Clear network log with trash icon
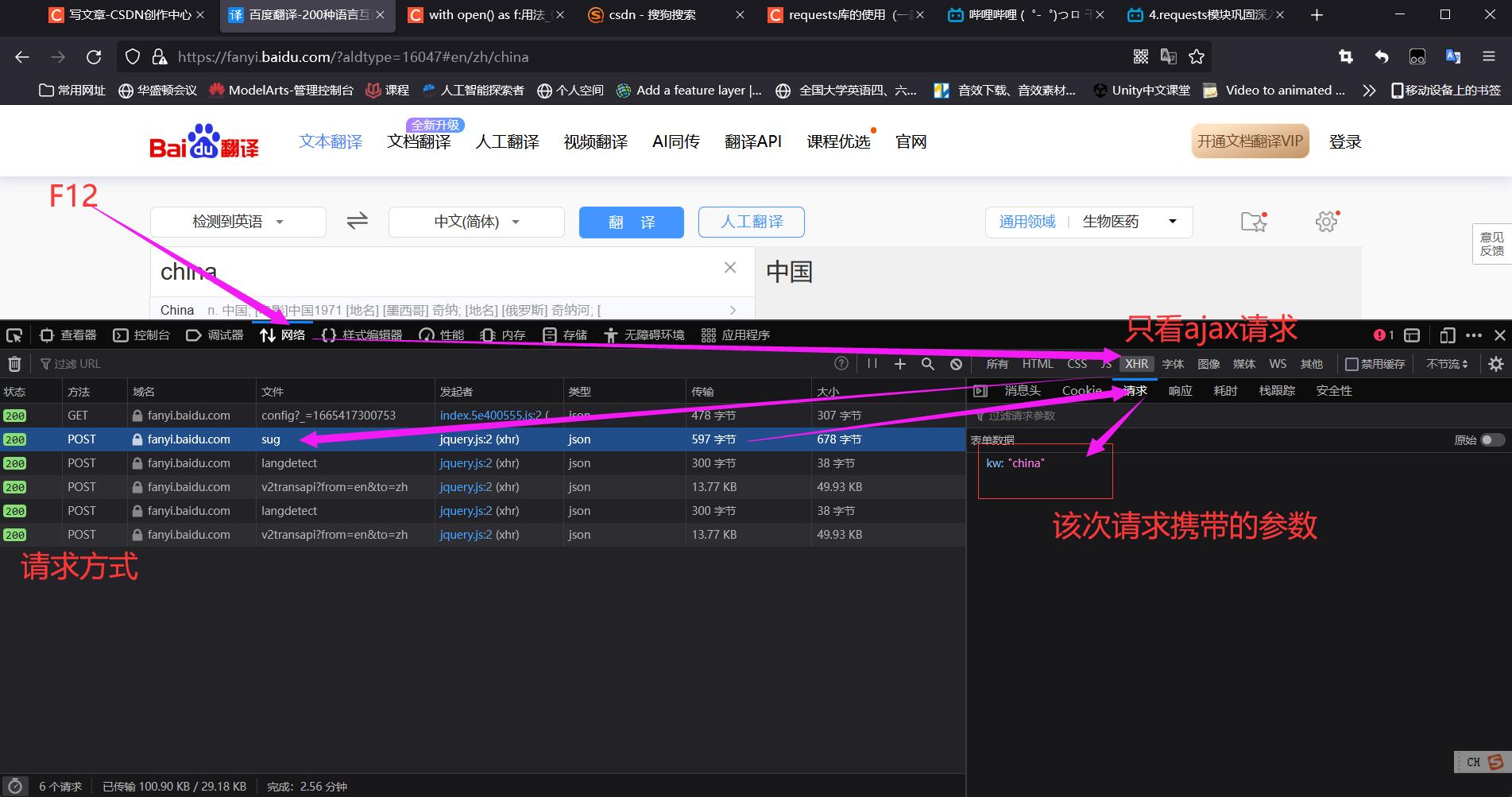 pyautogui.click(x=14, y=364)
